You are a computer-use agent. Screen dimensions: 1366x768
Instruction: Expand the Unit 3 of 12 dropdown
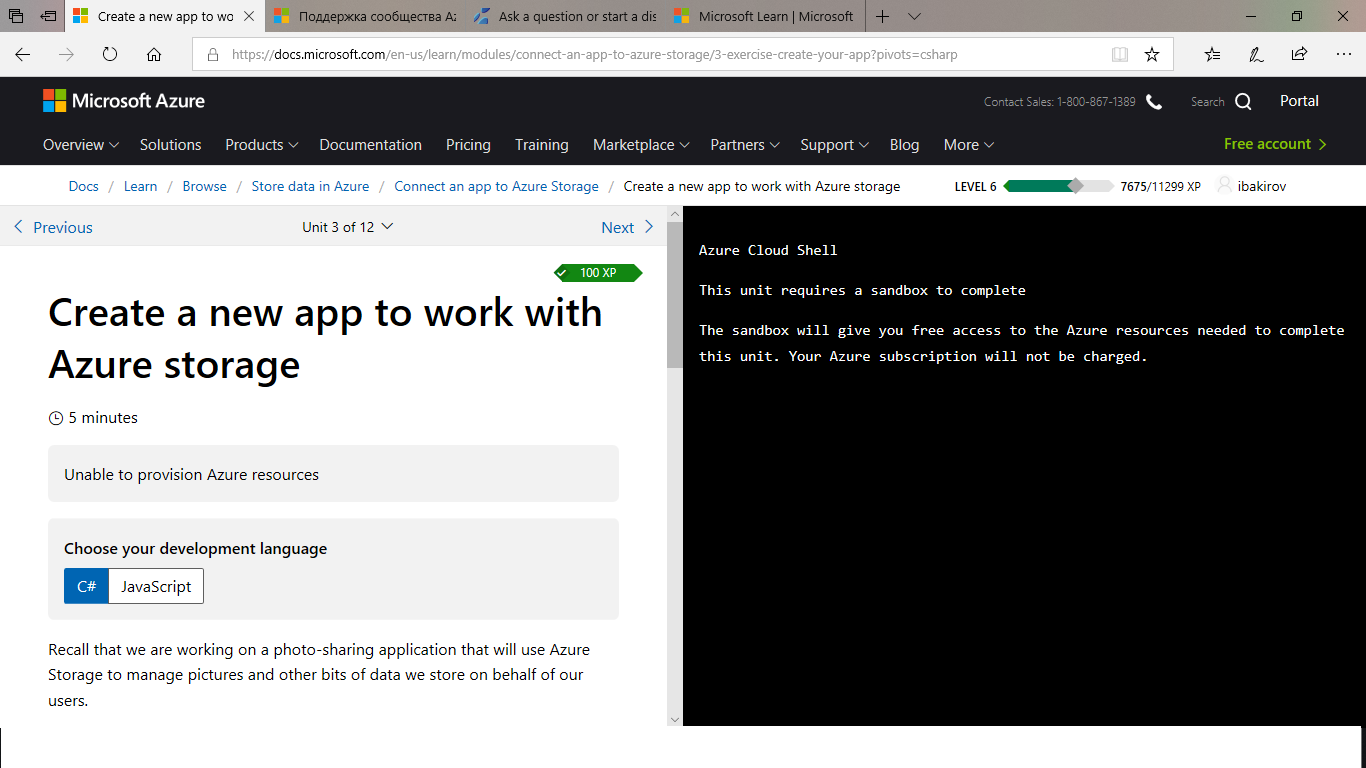point(347,227)
